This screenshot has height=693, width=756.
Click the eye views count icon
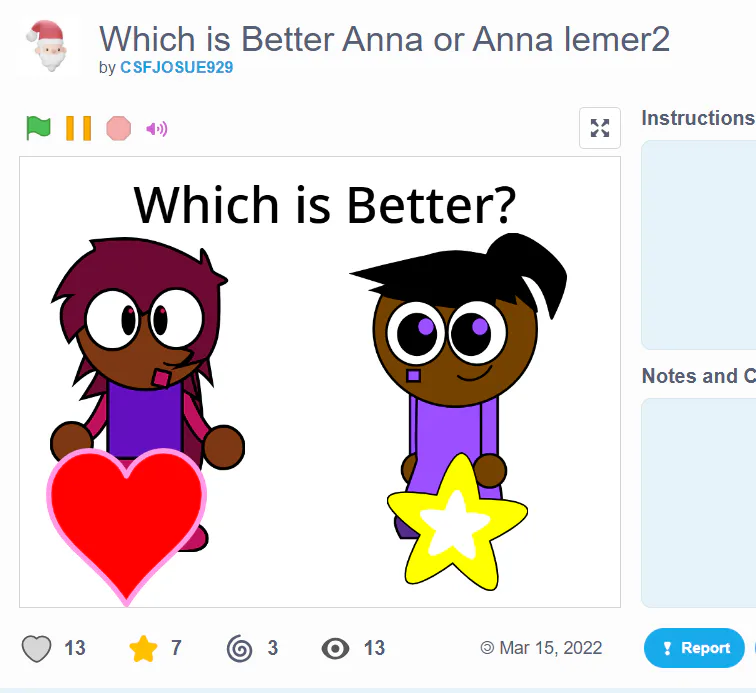[x=336, y=649]
